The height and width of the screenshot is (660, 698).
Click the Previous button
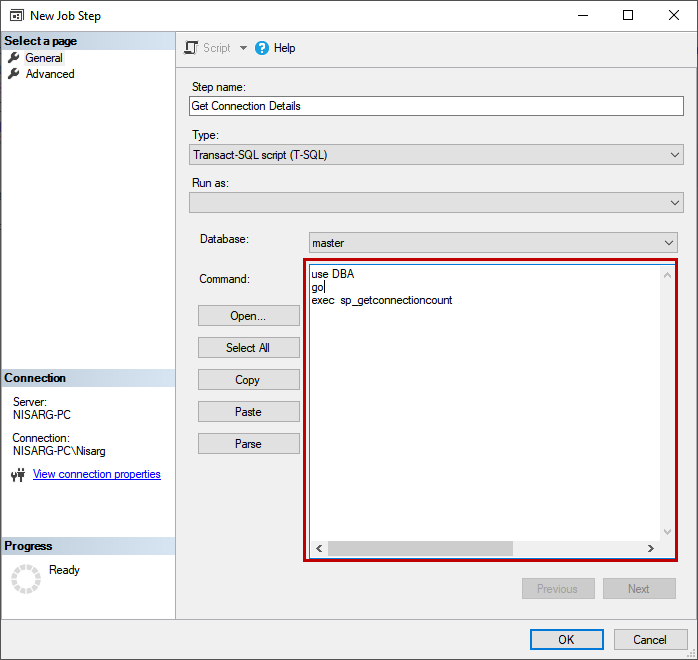pyautogui.click(x=558, y=589)
